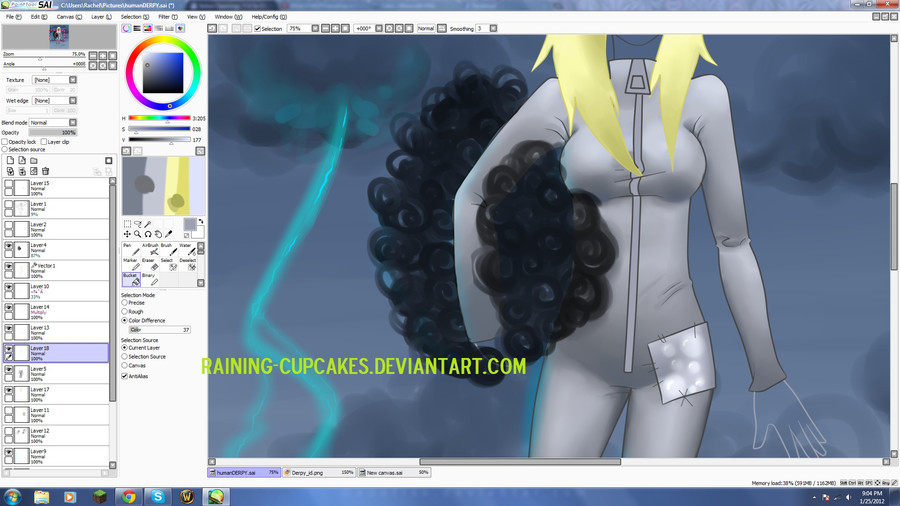Viewport: 900px width, 506px height.
Task: Open the File menu
Action: click(14, 17)
